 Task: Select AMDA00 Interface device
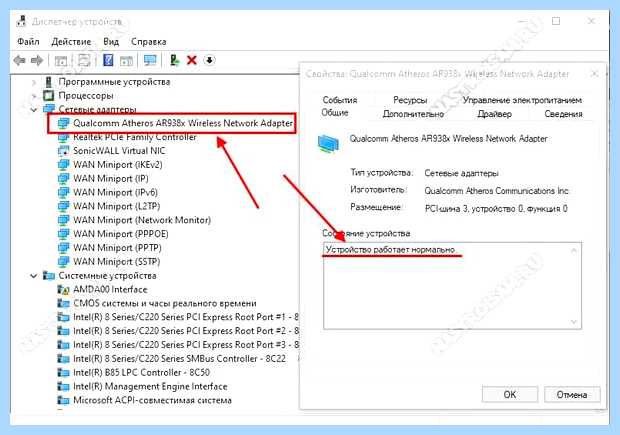coord(110,289)
